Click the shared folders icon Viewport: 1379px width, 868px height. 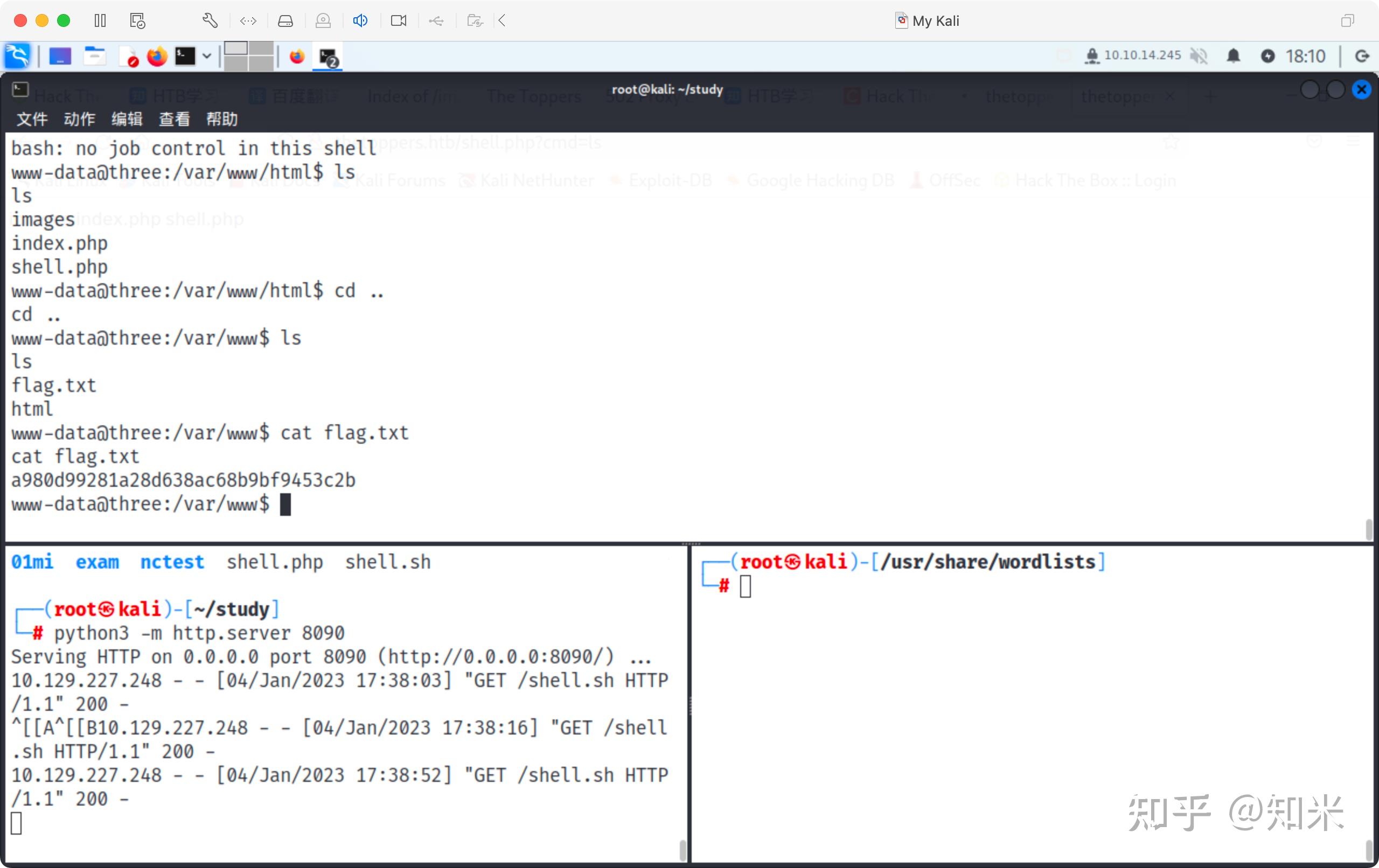(x=475, y=21)
